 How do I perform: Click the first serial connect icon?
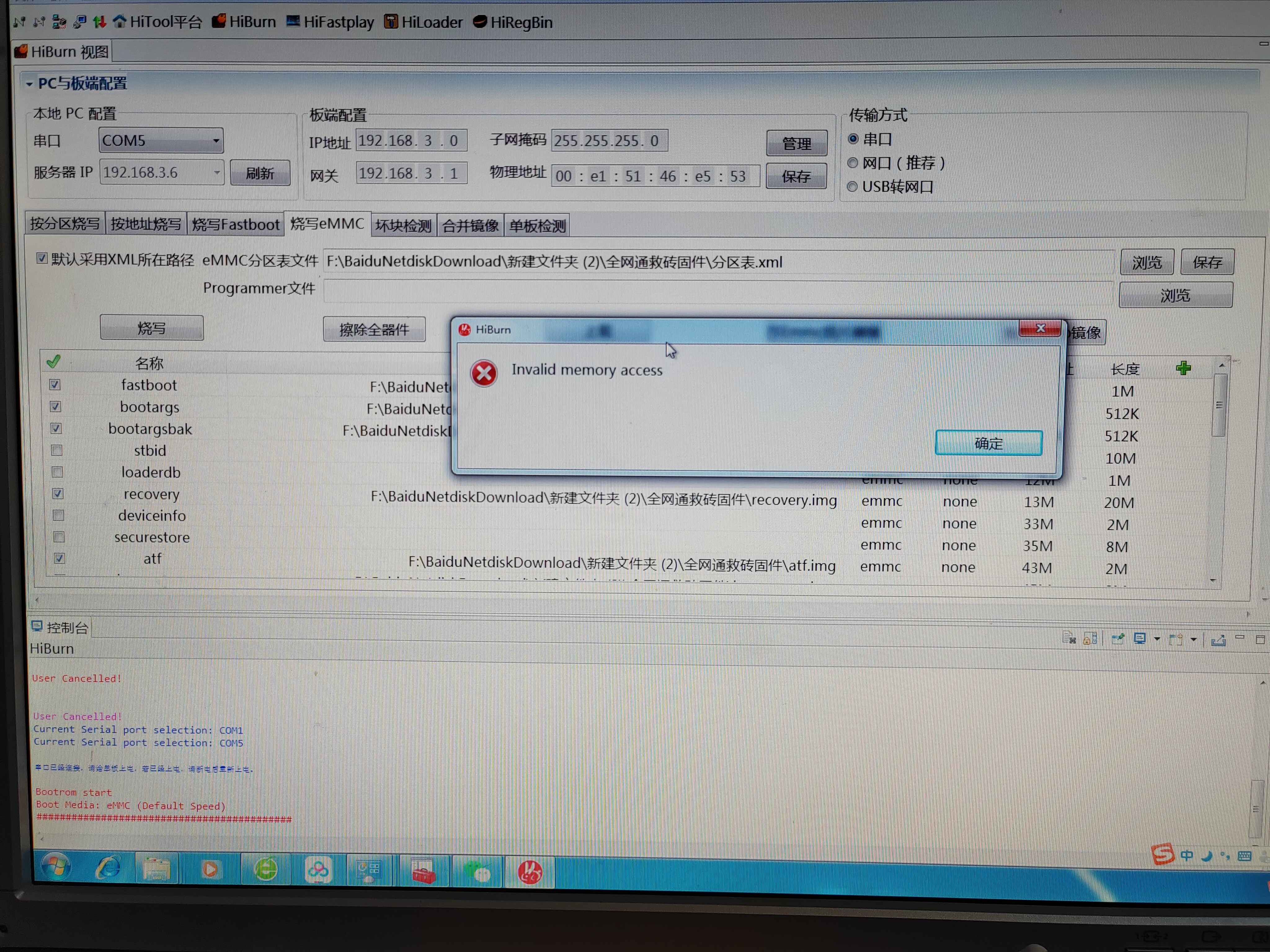[x=19, y=22]
